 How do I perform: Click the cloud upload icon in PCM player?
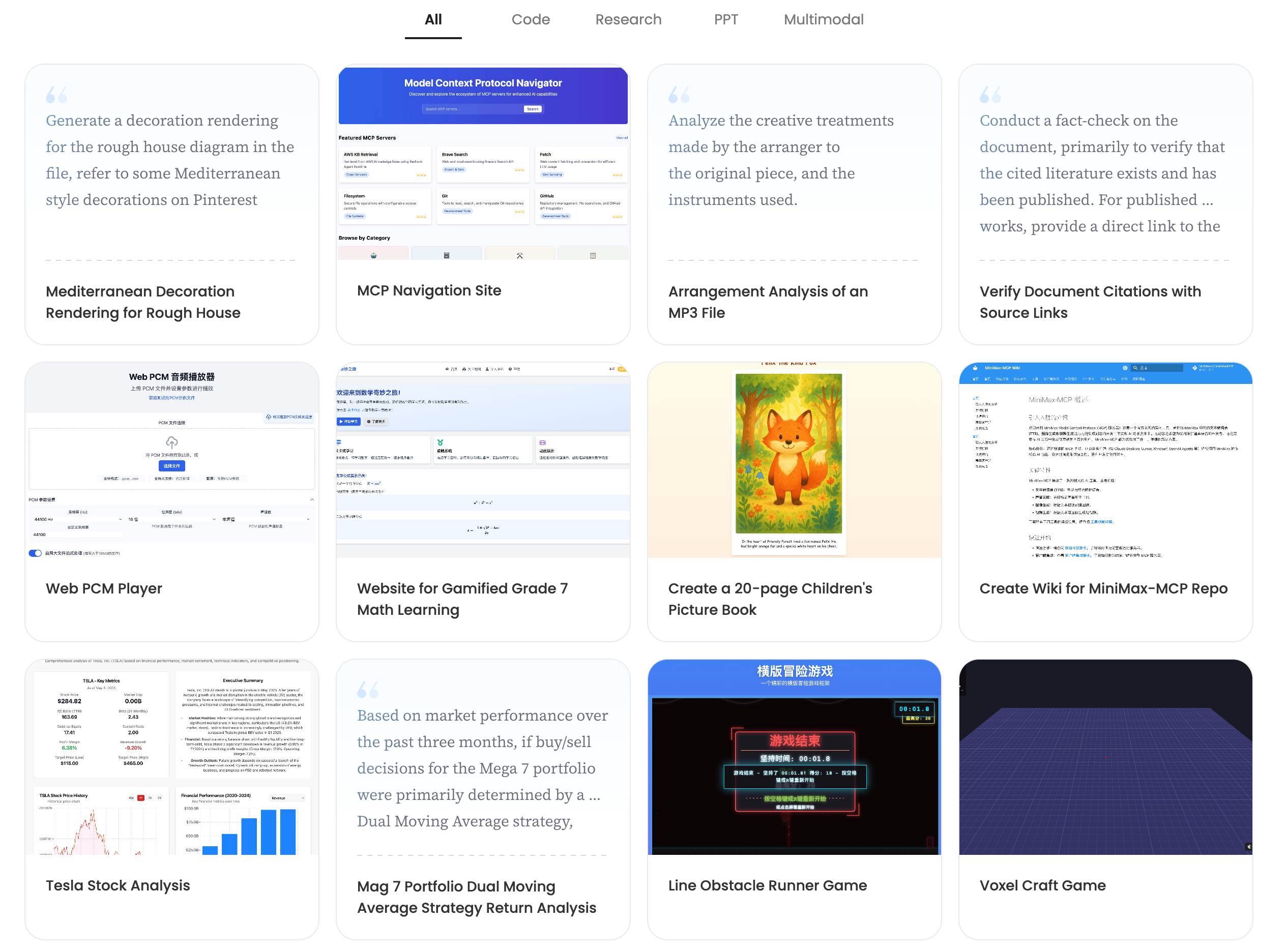tap(172, 442)
